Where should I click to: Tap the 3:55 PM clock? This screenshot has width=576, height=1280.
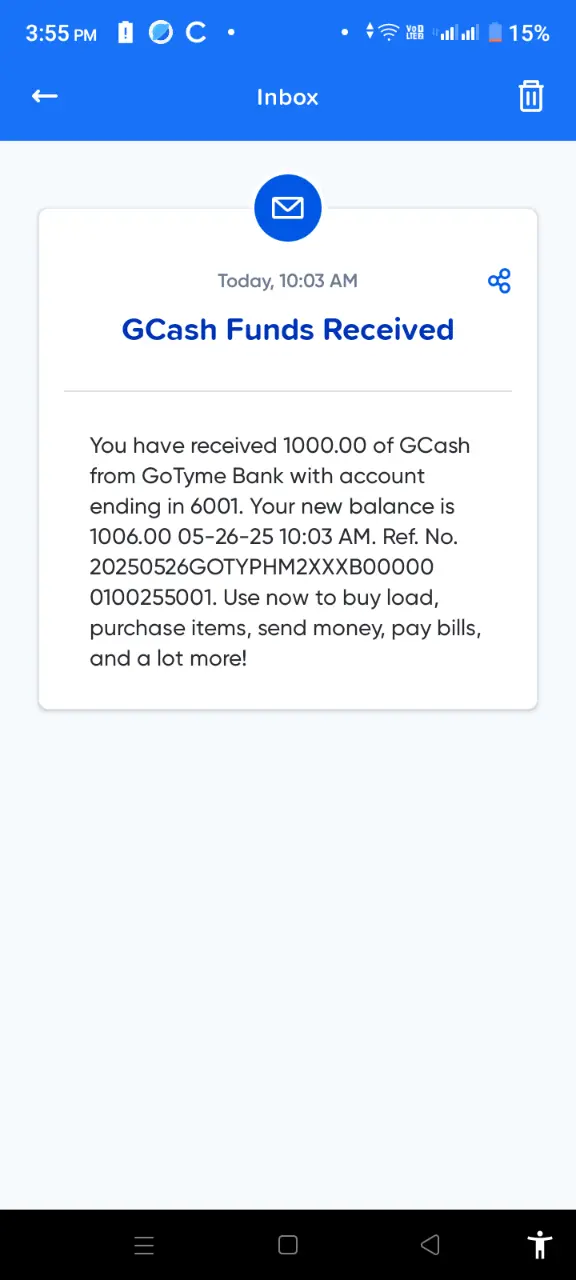61,33
